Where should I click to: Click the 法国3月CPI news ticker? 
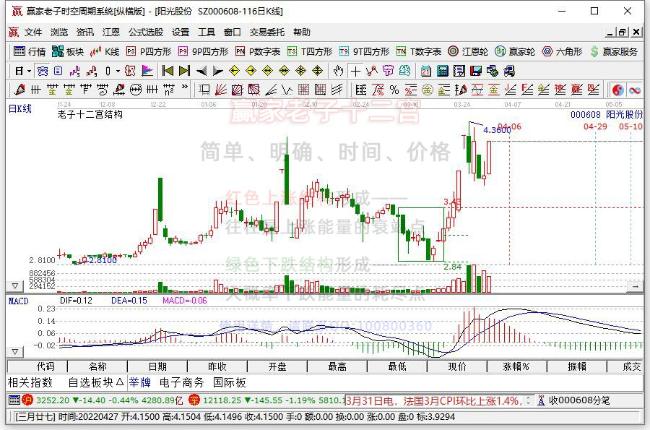coord(434,401)
